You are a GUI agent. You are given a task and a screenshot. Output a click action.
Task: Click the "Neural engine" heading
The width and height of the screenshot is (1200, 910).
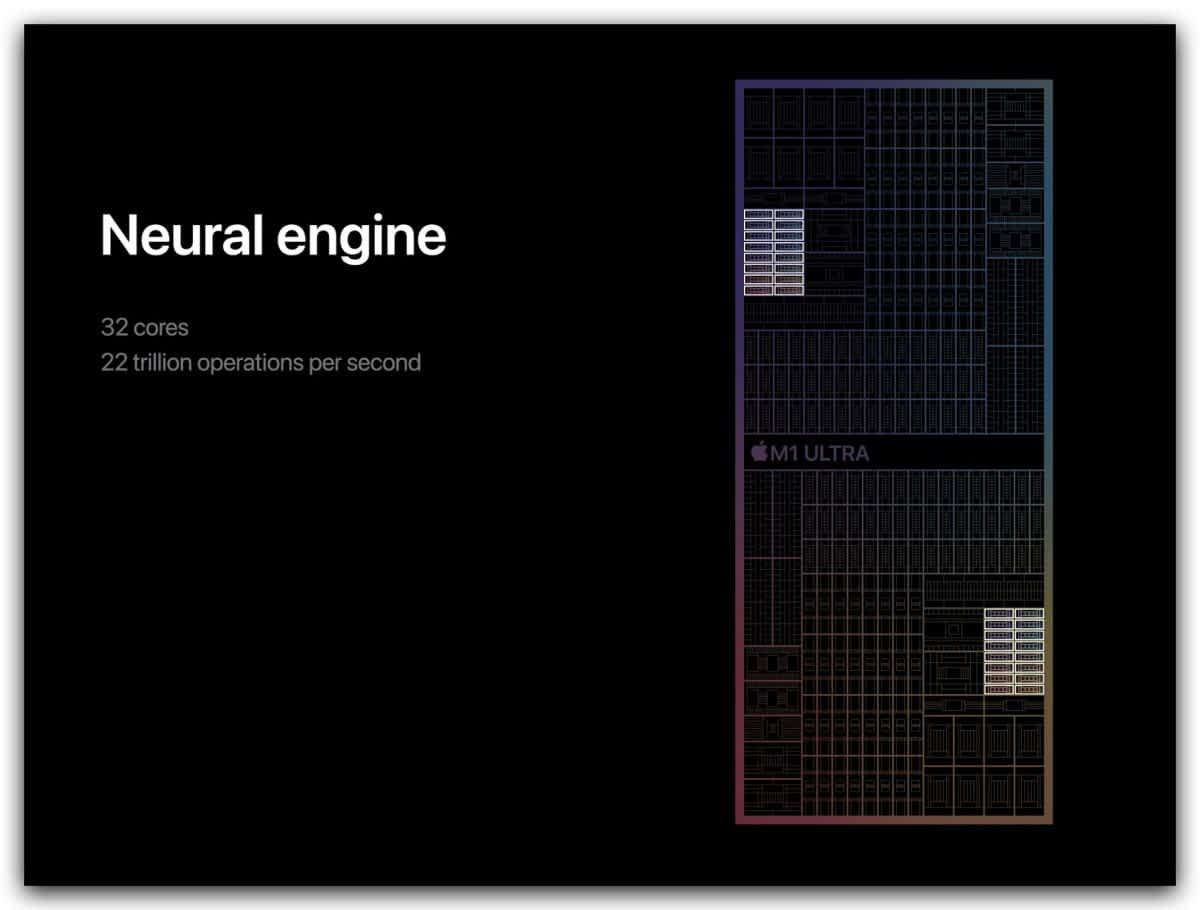pyautogui.click(x=273, y=236)
